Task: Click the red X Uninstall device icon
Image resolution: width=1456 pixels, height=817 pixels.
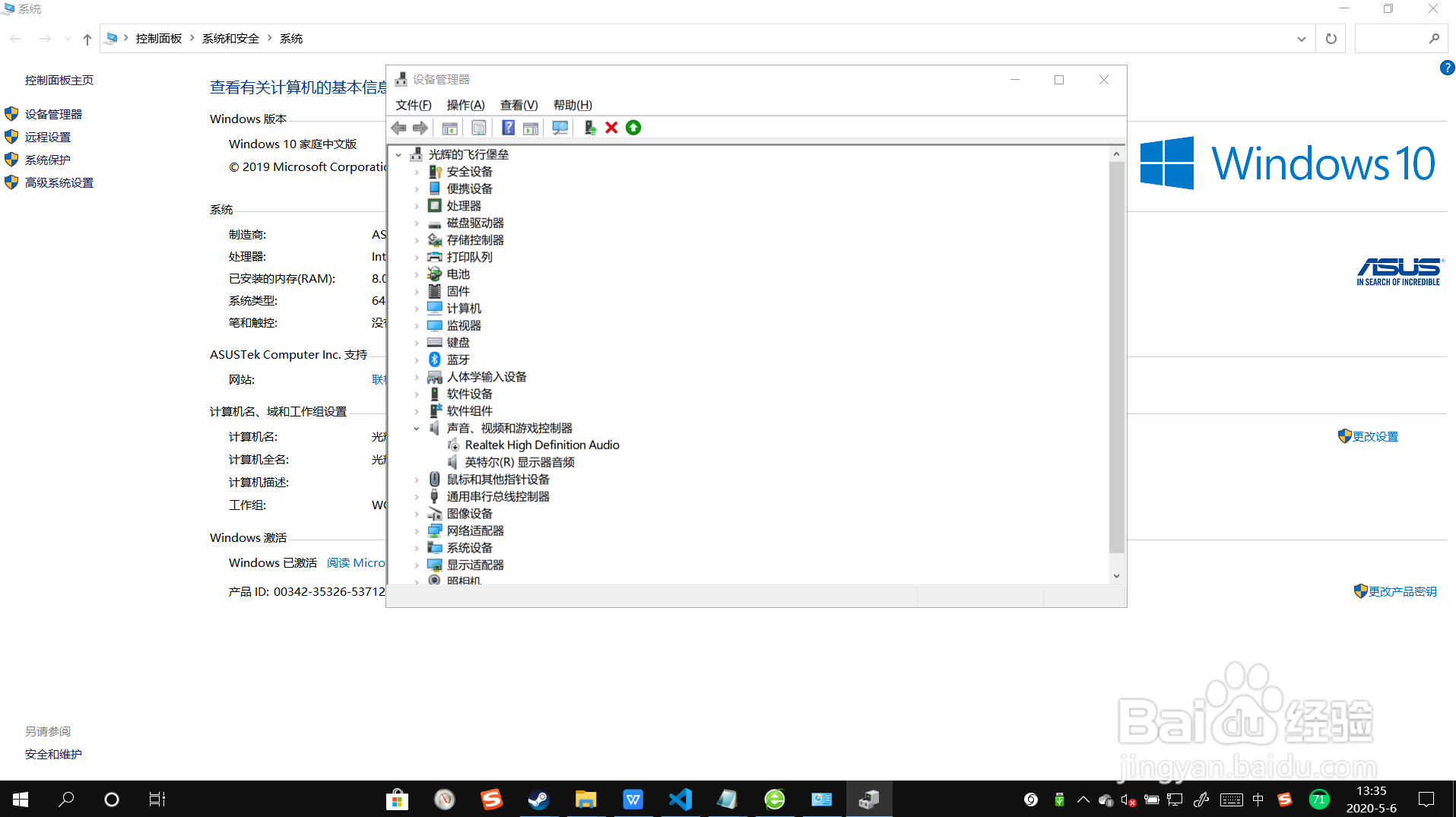Action: 611,128
